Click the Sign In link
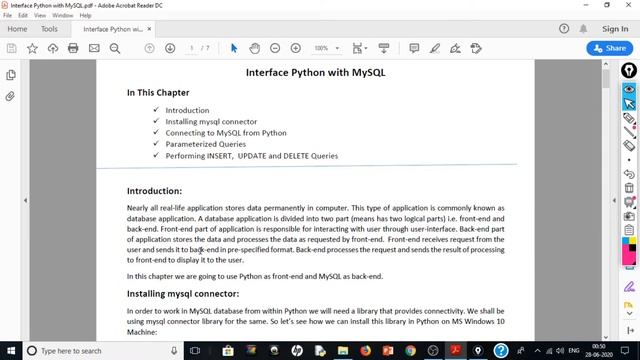This screenshot has height=360, width=640. click(x=615, y=29)
